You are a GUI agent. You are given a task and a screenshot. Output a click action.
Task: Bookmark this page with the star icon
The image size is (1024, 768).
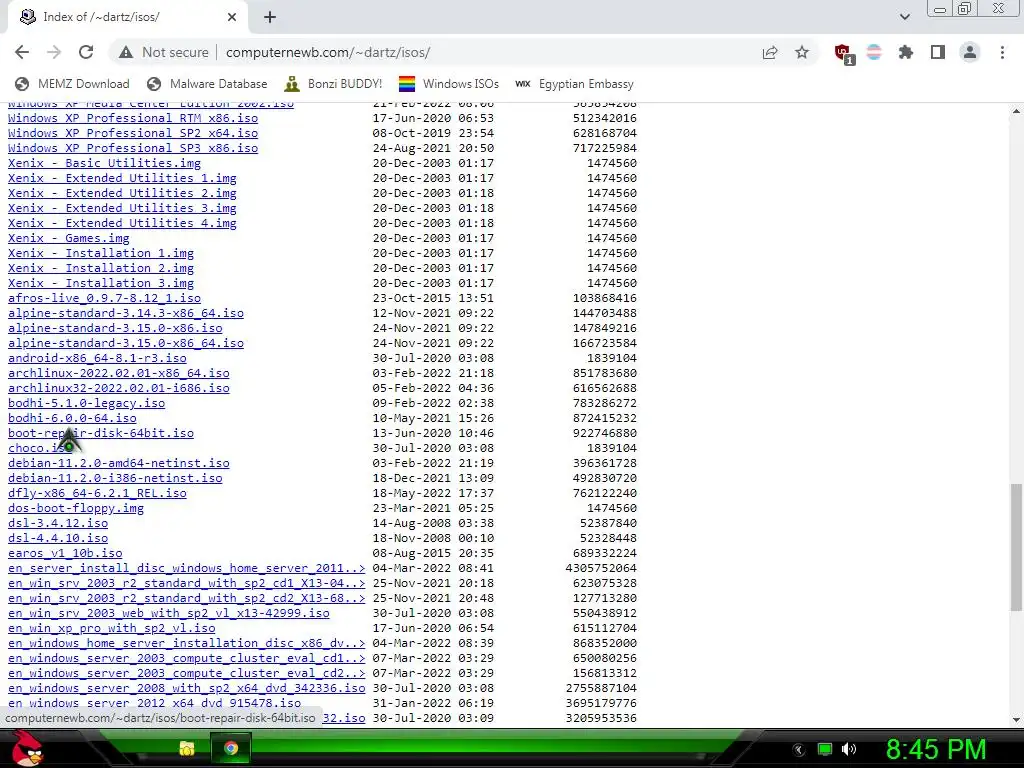802,52
